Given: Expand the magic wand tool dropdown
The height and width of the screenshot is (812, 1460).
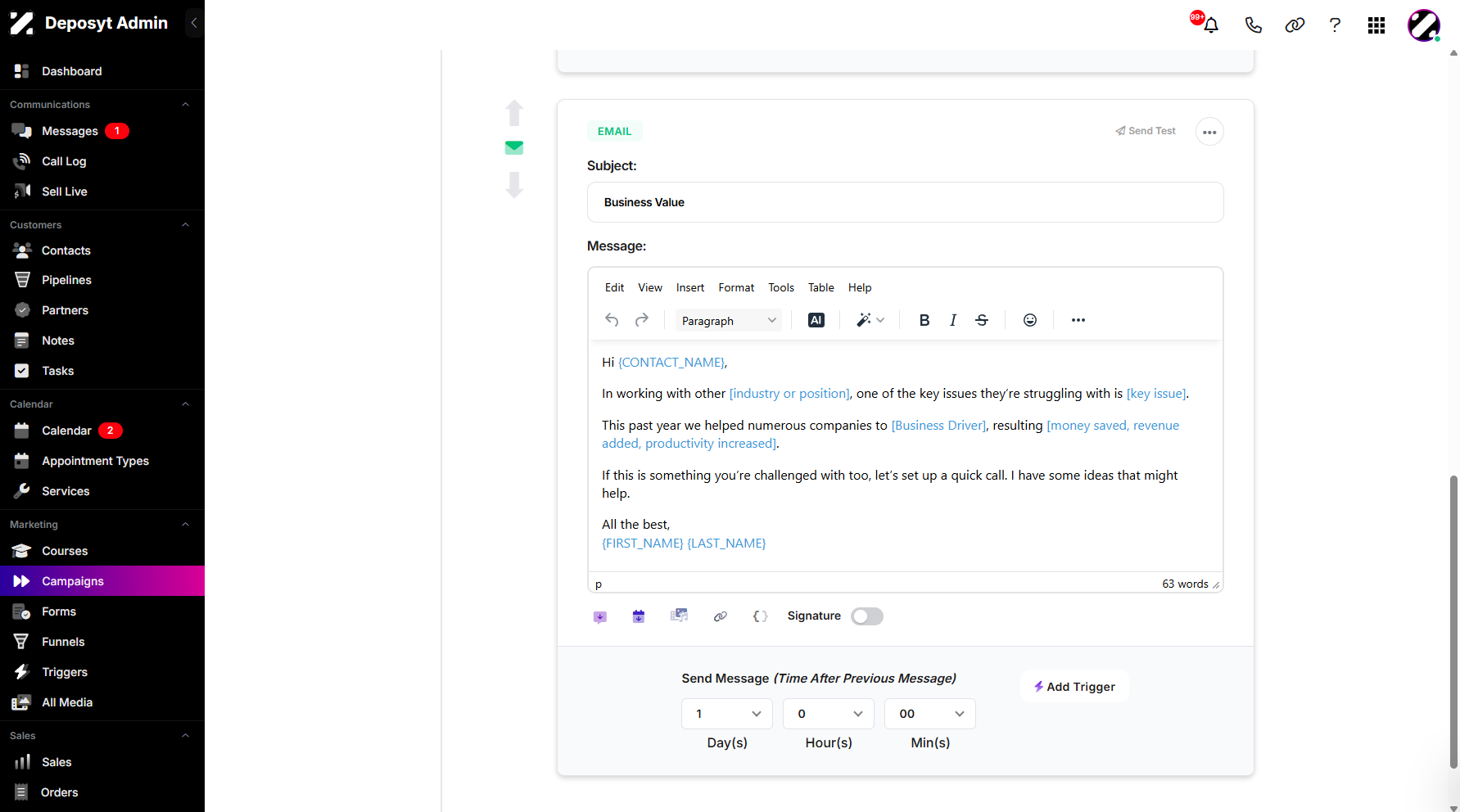Looking at the screenshot, I should [x=880, y=320].
